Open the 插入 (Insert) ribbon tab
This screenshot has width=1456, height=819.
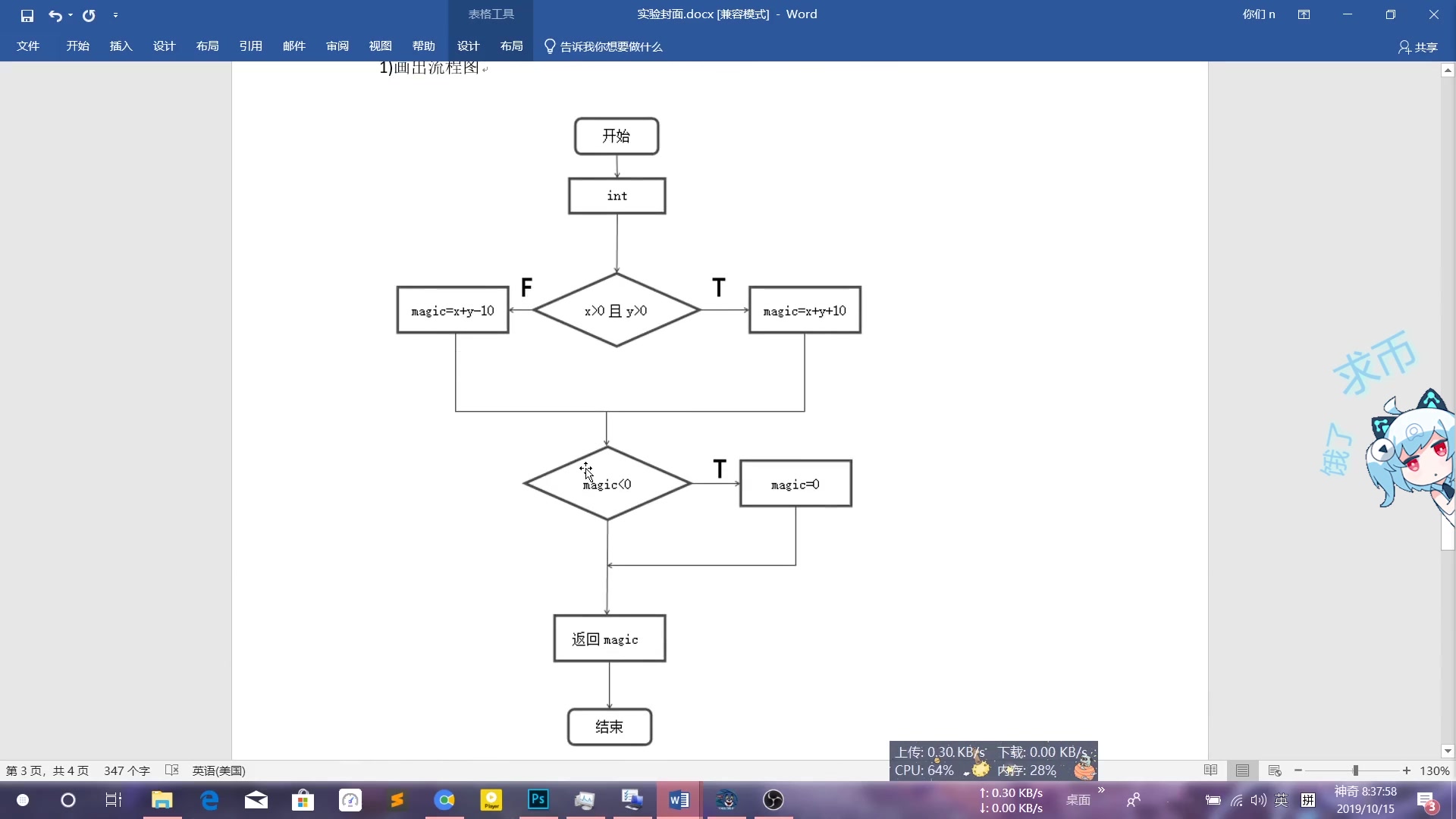click(121, 46)
